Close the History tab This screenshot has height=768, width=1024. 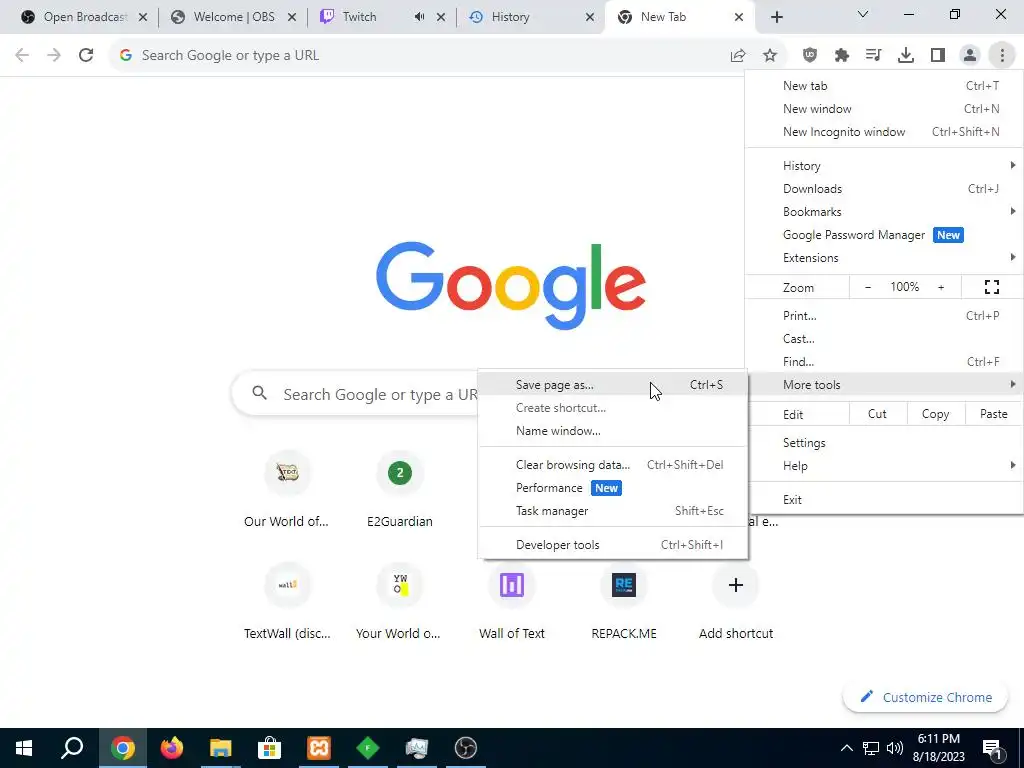pyautogui.click(x=590, y=17)
